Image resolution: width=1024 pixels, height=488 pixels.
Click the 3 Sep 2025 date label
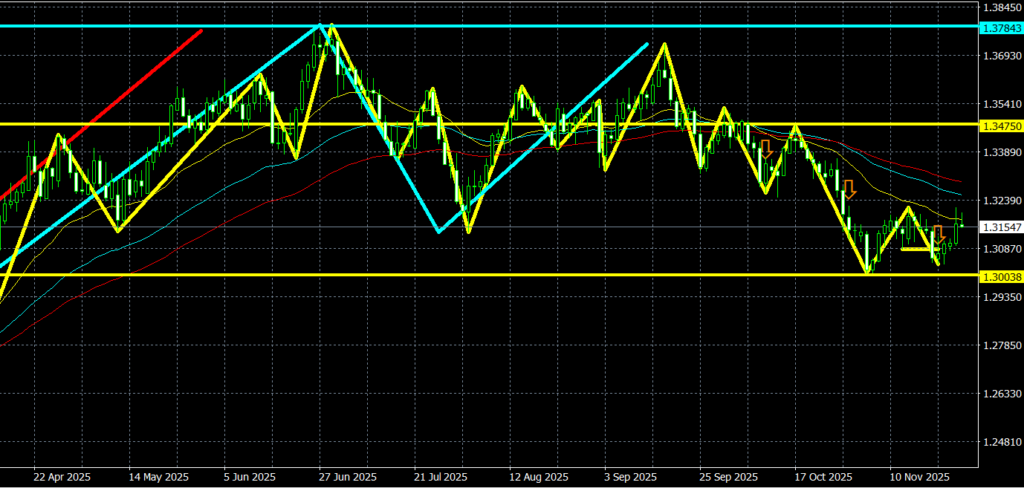coord(630,477)
